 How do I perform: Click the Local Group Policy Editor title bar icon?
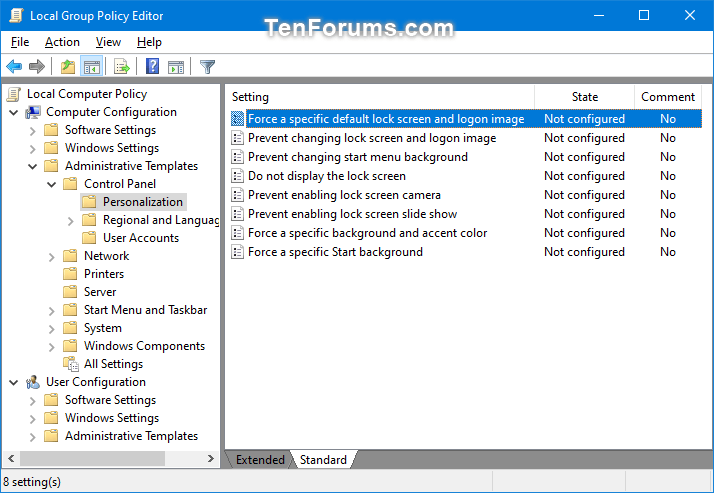16,15
